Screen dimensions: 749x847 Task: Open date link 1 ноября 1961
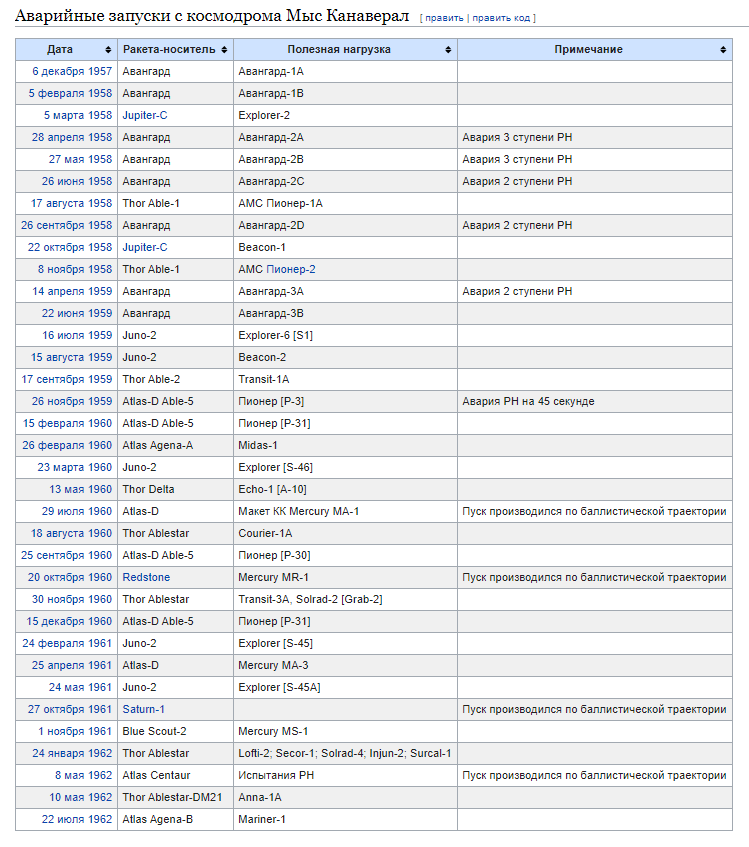click(x=75, y=732)
